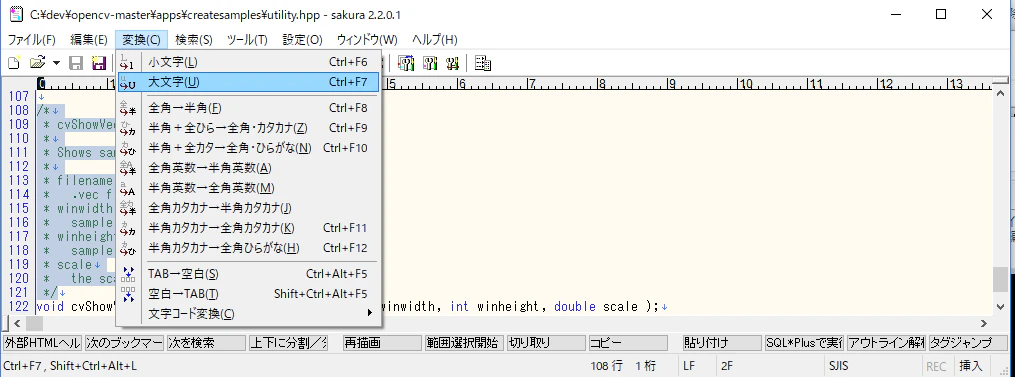Select 半角カタカナ→全角ひらがな(H)
1015x377 pixels.
[x=249, y=248]
